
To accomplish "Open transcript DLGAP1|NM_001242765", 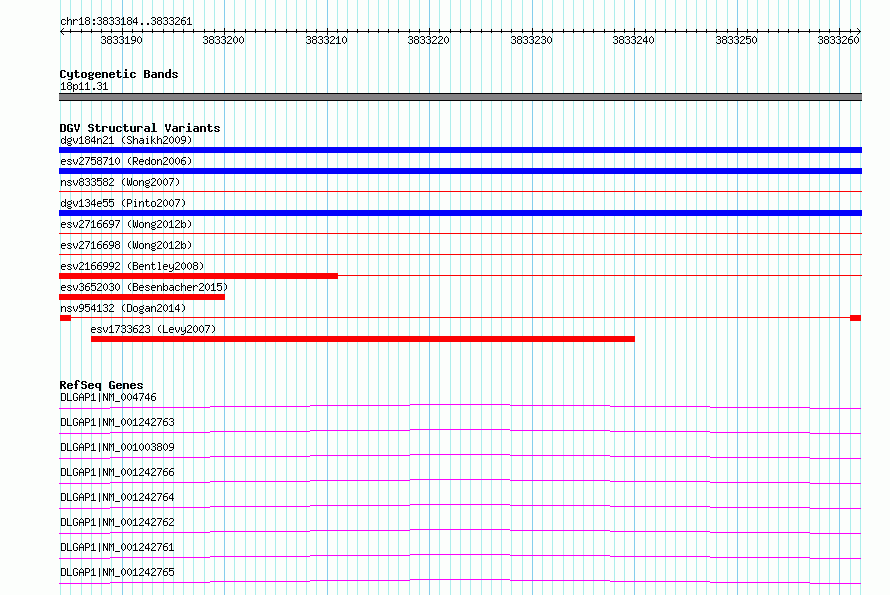I will 117,572.
